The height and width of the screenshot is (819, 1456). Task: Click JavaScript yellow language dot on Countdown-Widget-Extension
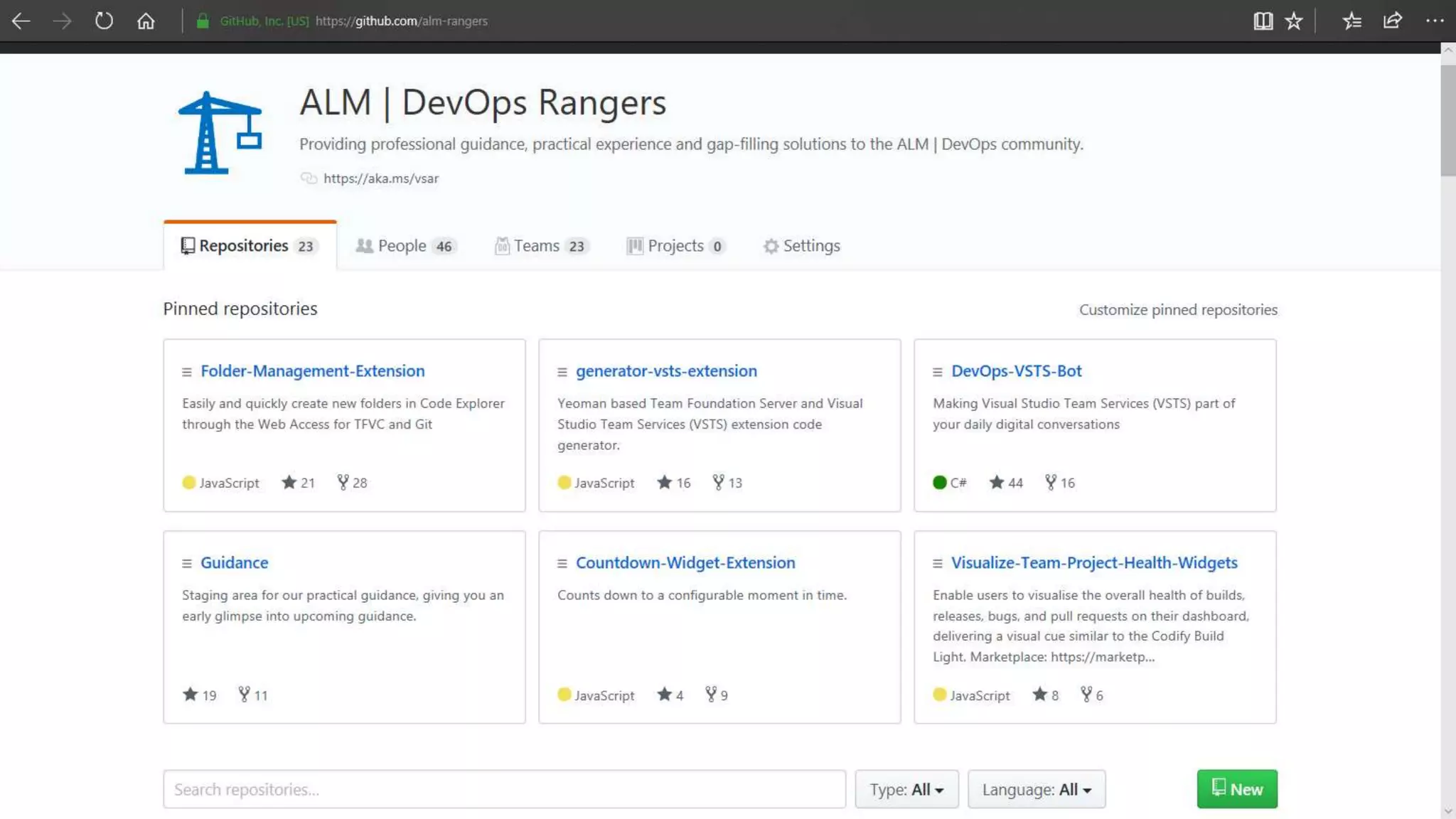pos(564,695)
